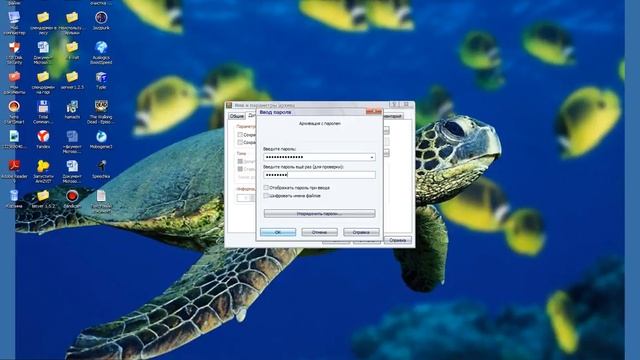
Task: Click Справка in the password dialog
Action: (361, 232)
